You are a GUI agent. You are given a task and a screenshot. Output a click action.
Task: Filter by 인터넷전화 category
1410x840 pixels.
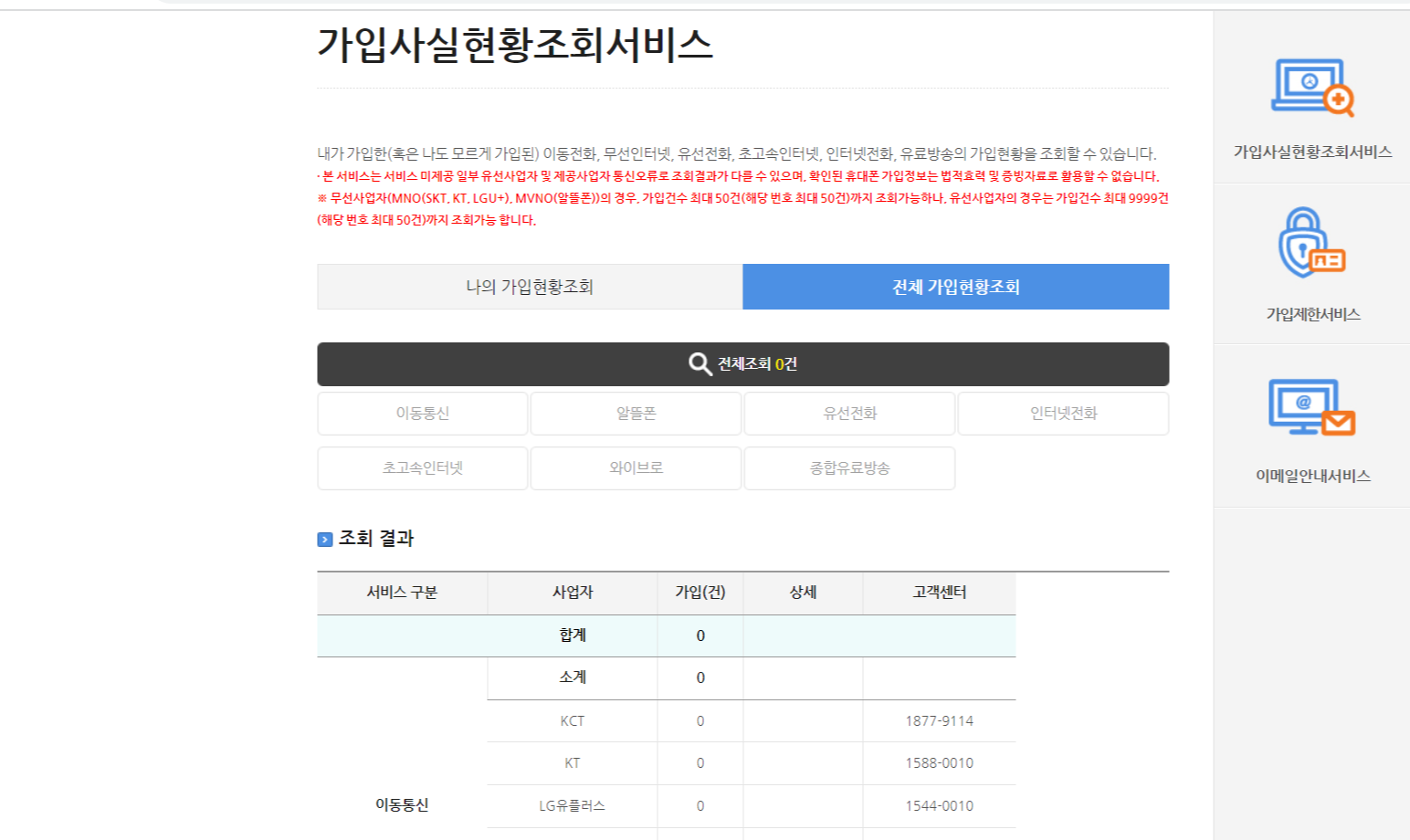tap(1064, 414)
